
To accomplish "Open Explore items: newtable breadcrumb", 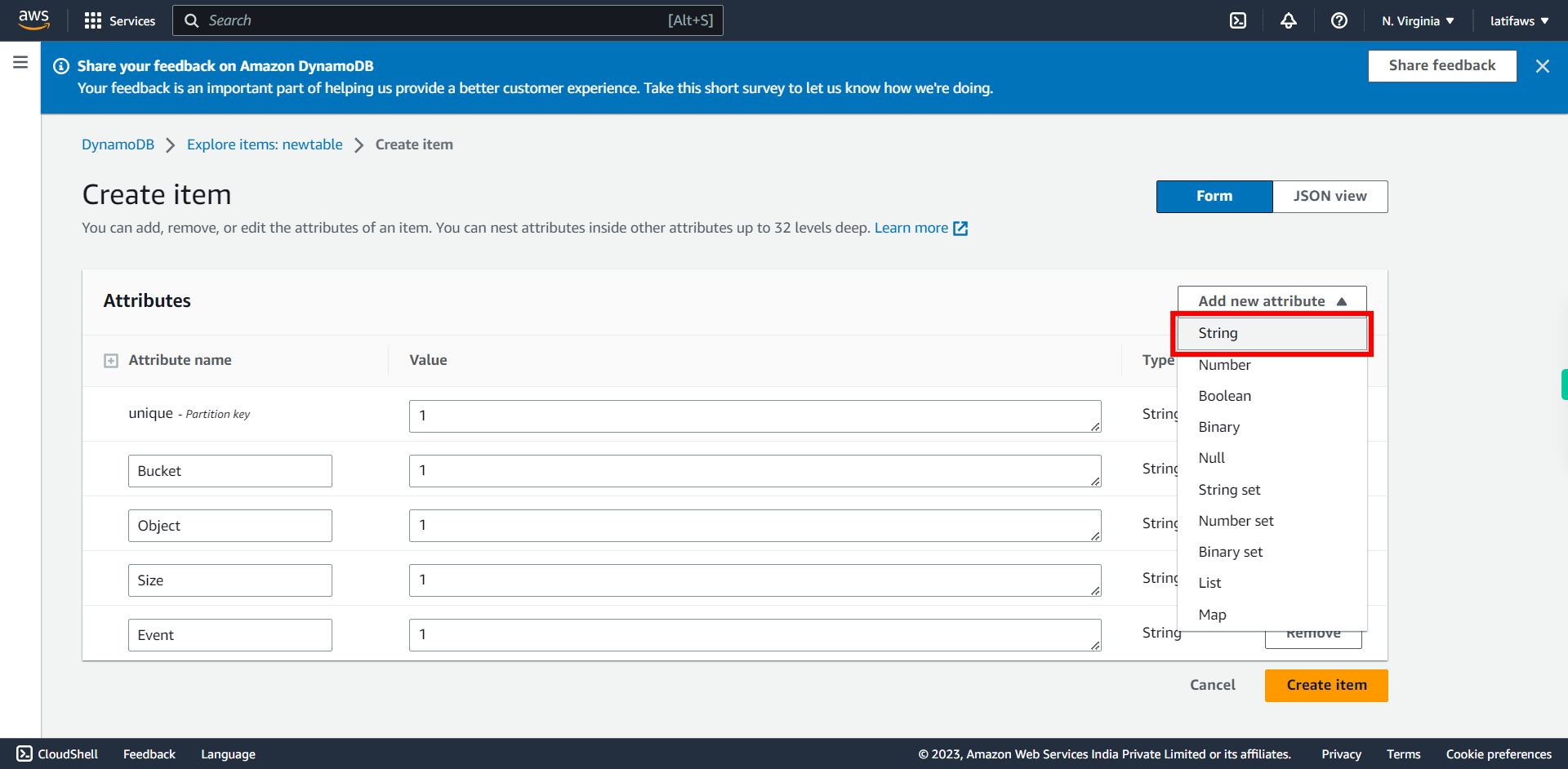I will click(x=265, y=144).
